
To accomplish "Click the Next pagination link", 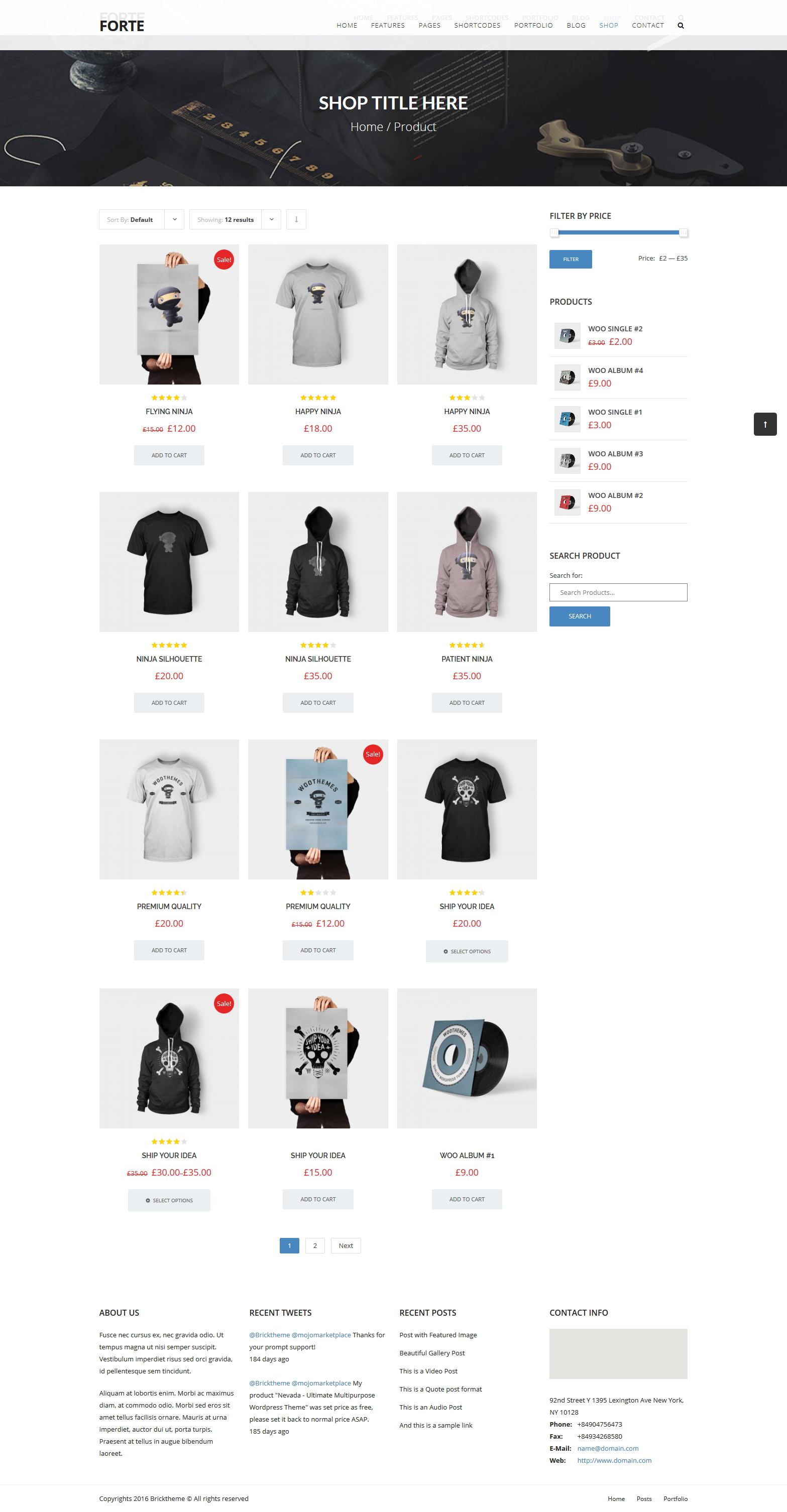I will coord(346,1245).
